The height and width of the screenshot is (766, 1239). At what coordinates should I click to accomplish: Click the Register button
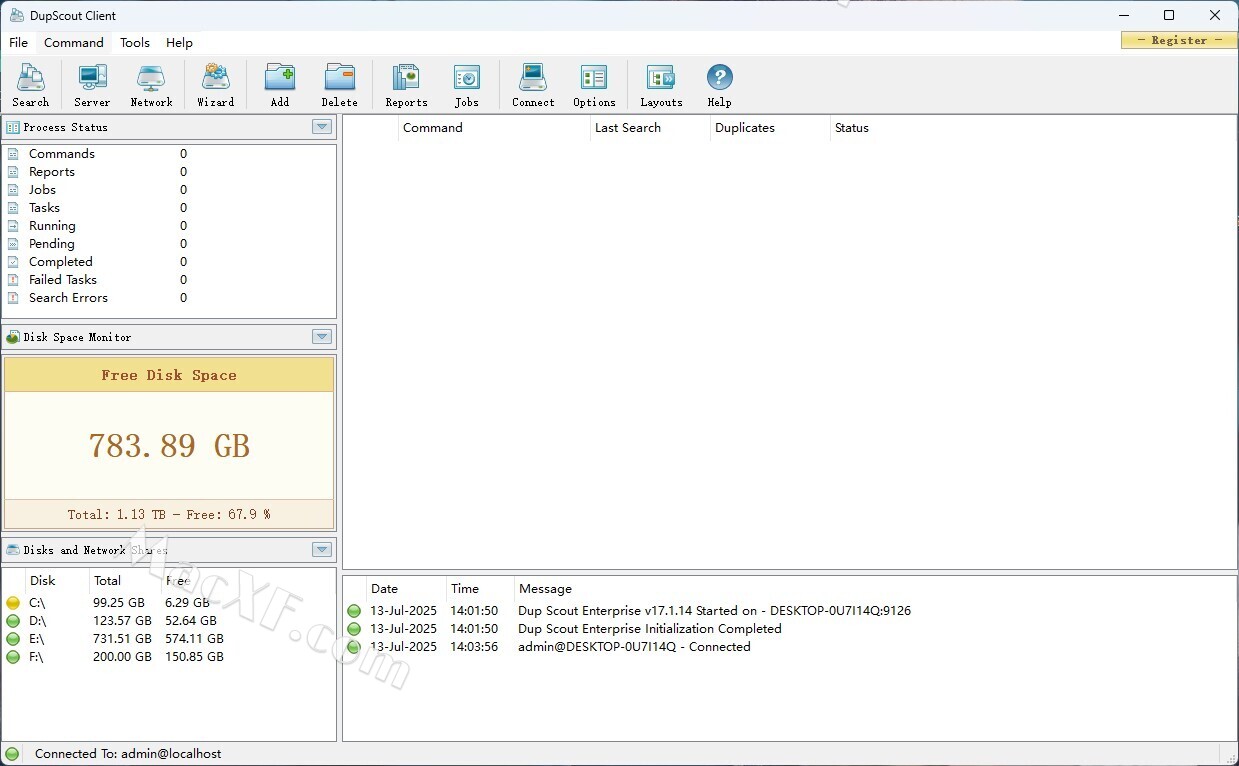click(x=1179, y=40)
